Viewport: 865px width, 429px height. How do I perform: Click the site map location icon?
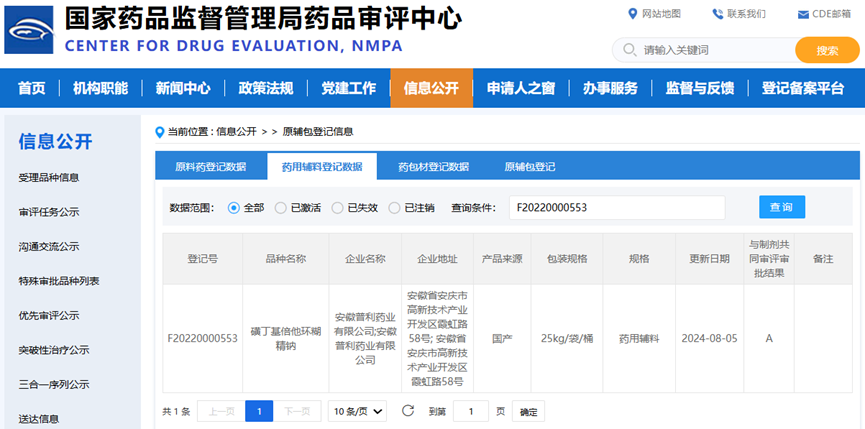point(632,13)
